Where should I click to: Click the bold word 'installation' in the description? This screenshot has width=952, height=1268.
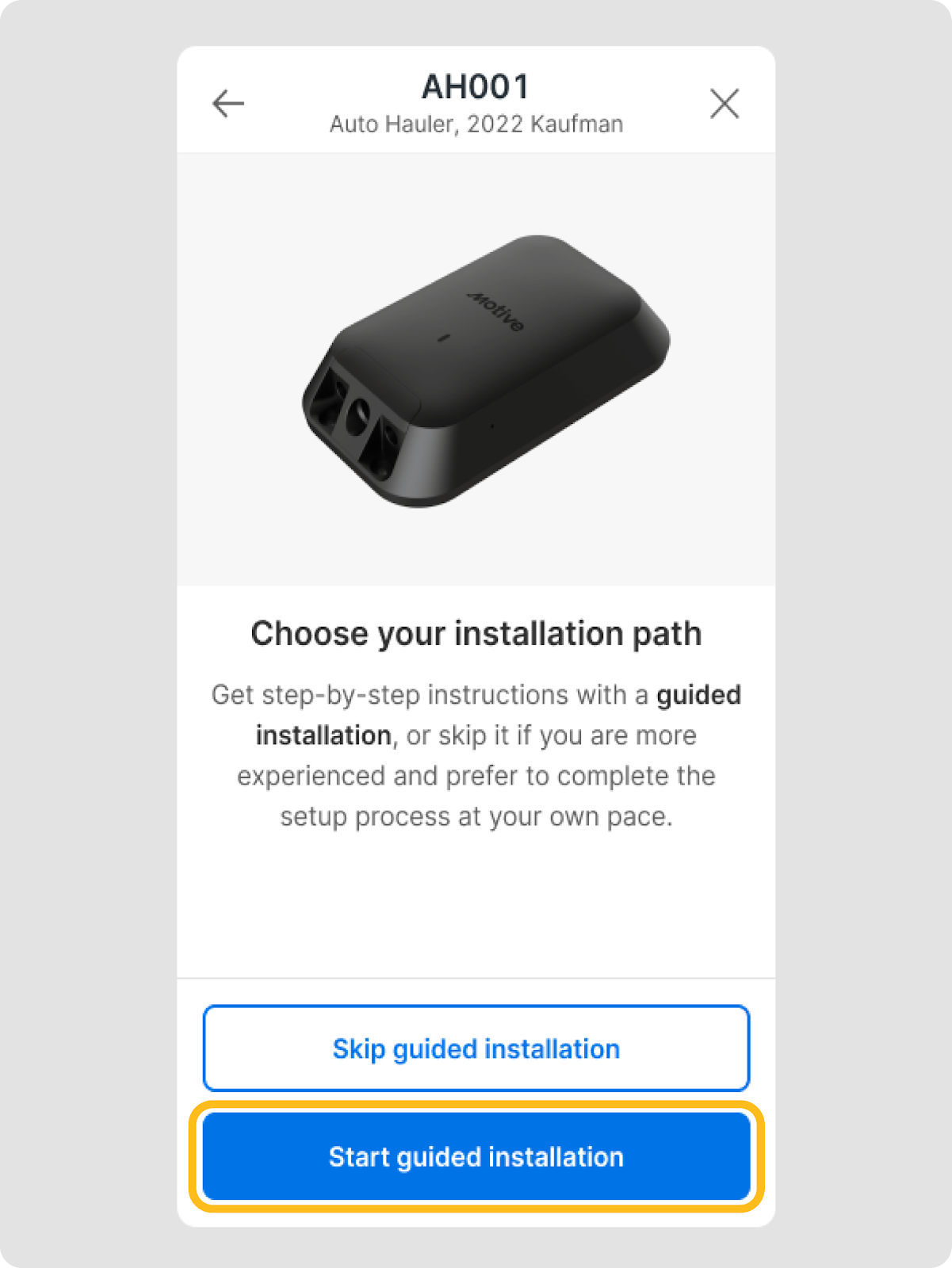323,735
